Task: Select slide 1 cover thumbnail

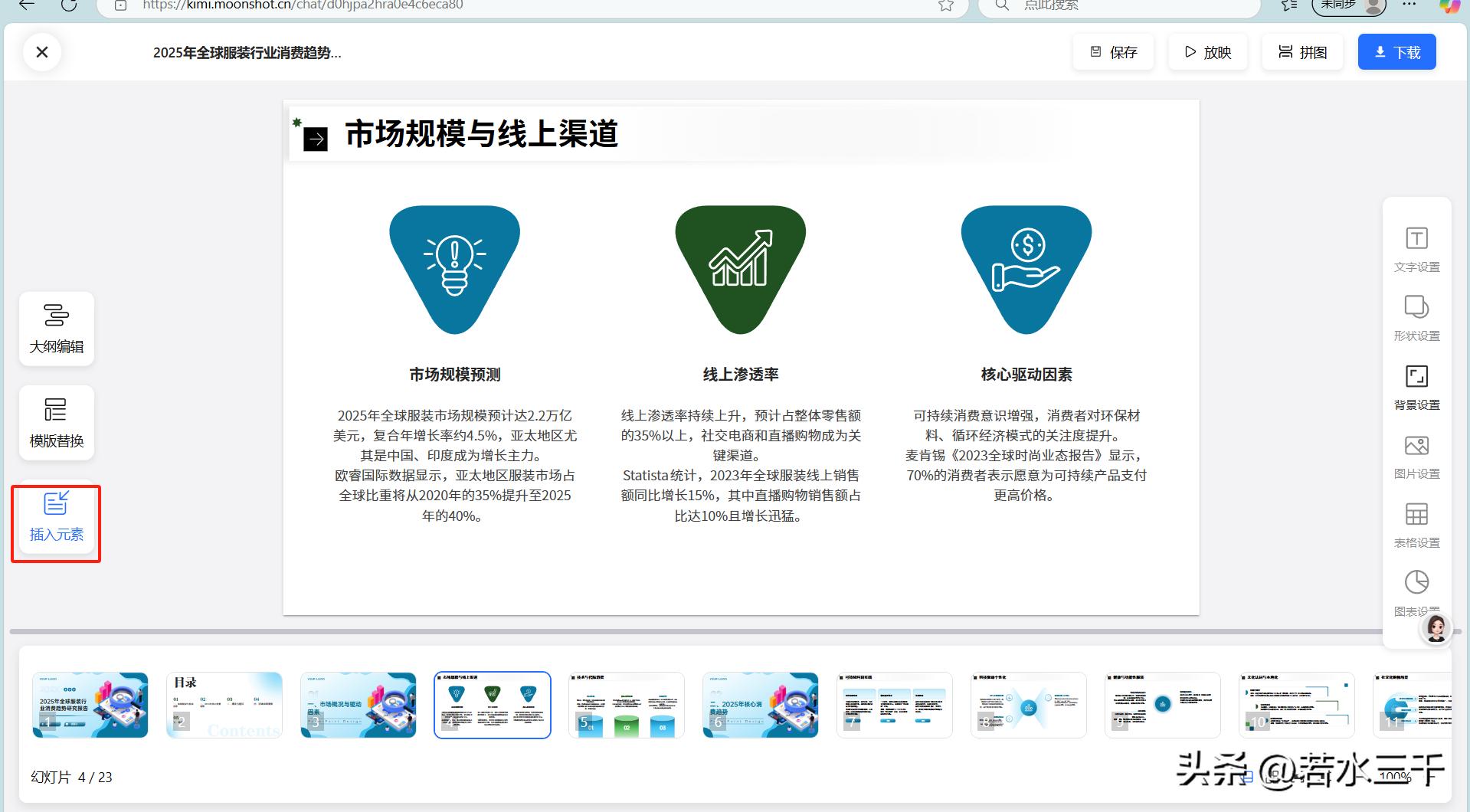Action: pyautogui.click(x=90, y=705)
